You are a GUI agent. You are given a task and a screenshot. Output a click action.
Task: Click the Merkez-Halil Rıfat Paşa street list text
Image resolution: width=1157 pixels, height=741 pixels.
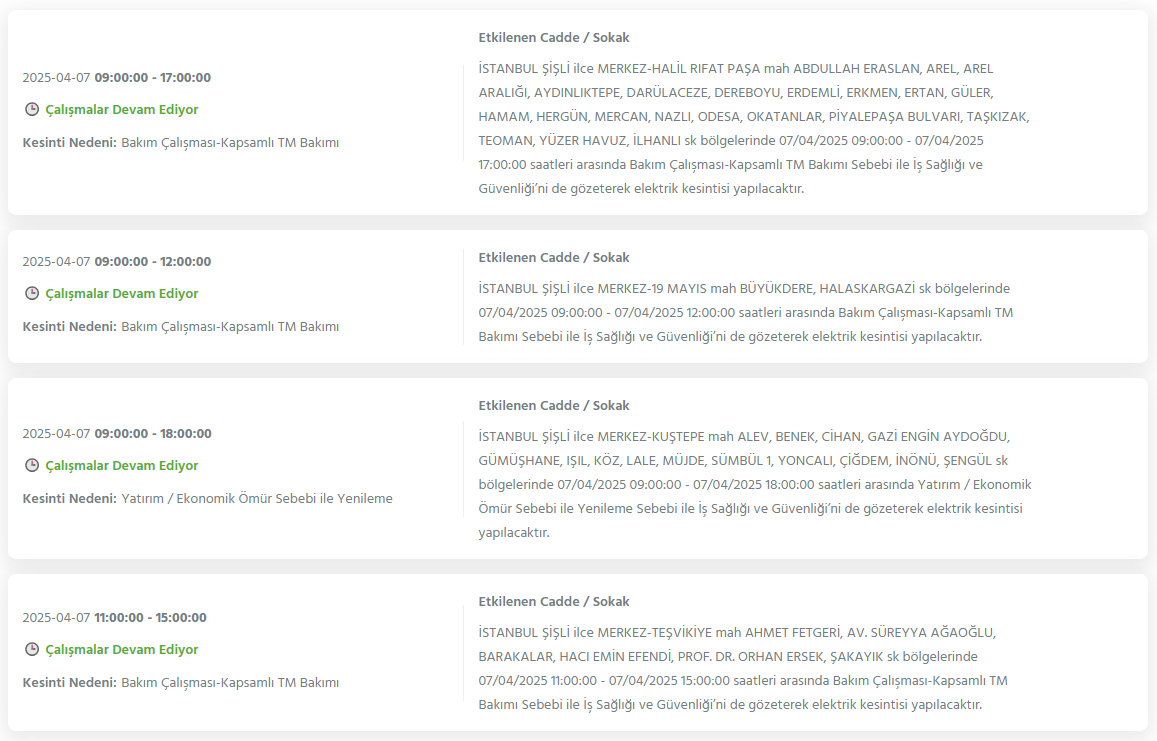point(753,128)
